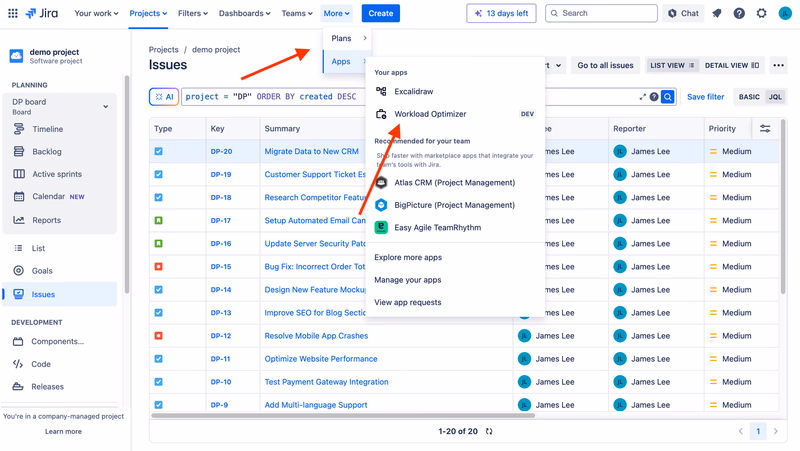The image size is (800, 451).
Task: Click Go to all issues
Action: click(605, 65)
